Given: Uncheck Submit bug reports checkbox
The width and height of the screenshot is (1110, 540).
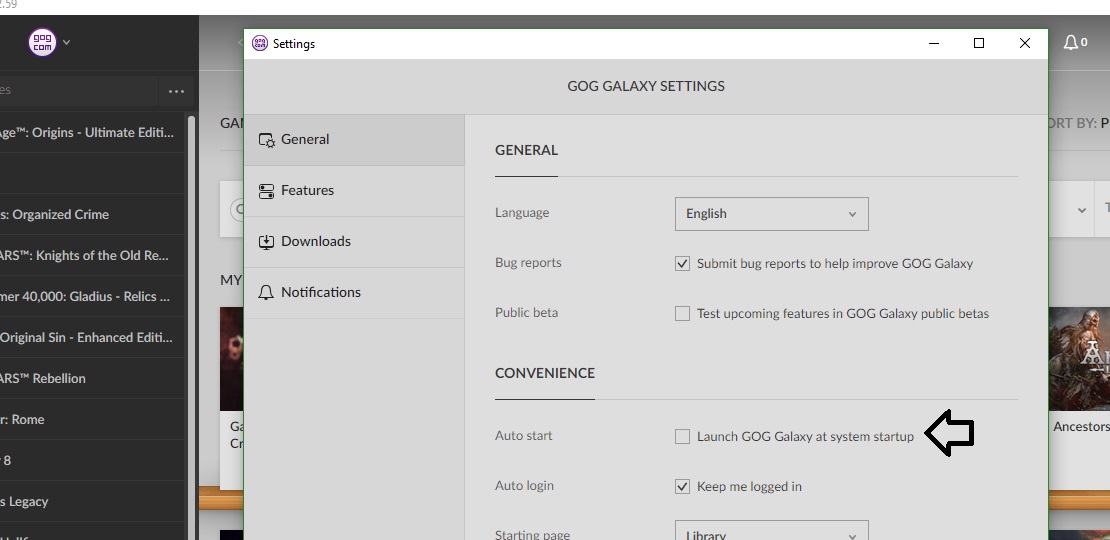Looking at the screenshot, I should pyautogui.click(x=682, y=263).
